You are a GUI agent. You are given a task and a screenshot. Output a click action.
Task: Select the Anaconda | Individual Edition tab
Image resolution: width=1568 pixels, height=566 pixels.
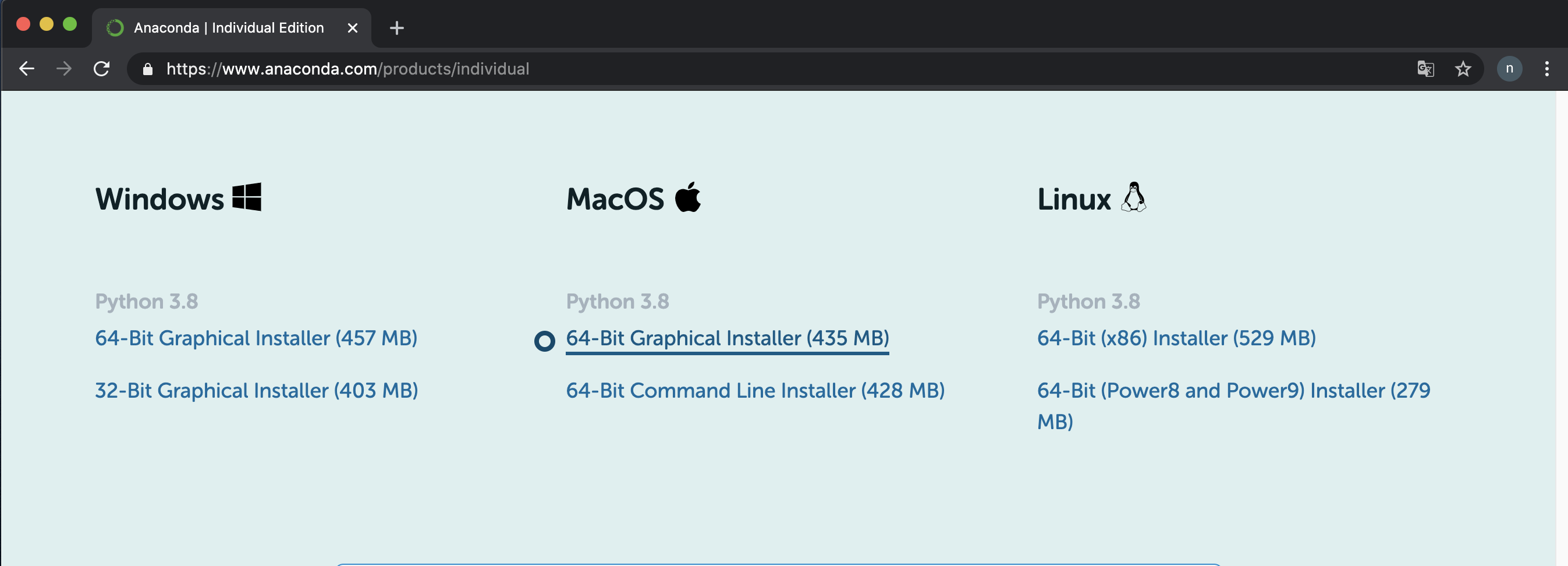click(231, 28)
